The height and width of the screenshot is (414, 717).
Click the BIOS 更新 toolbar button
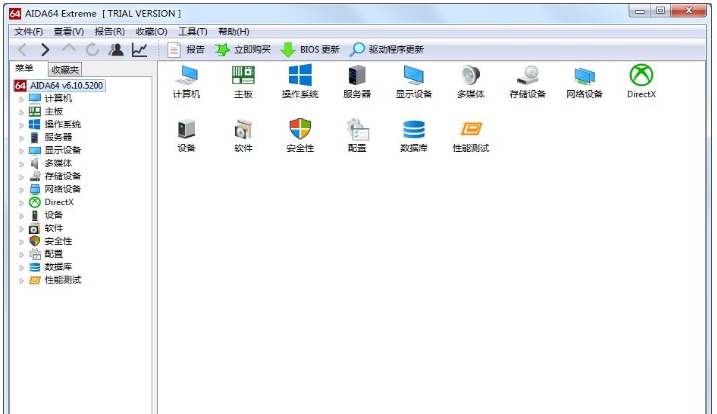[x=310, y=49]
